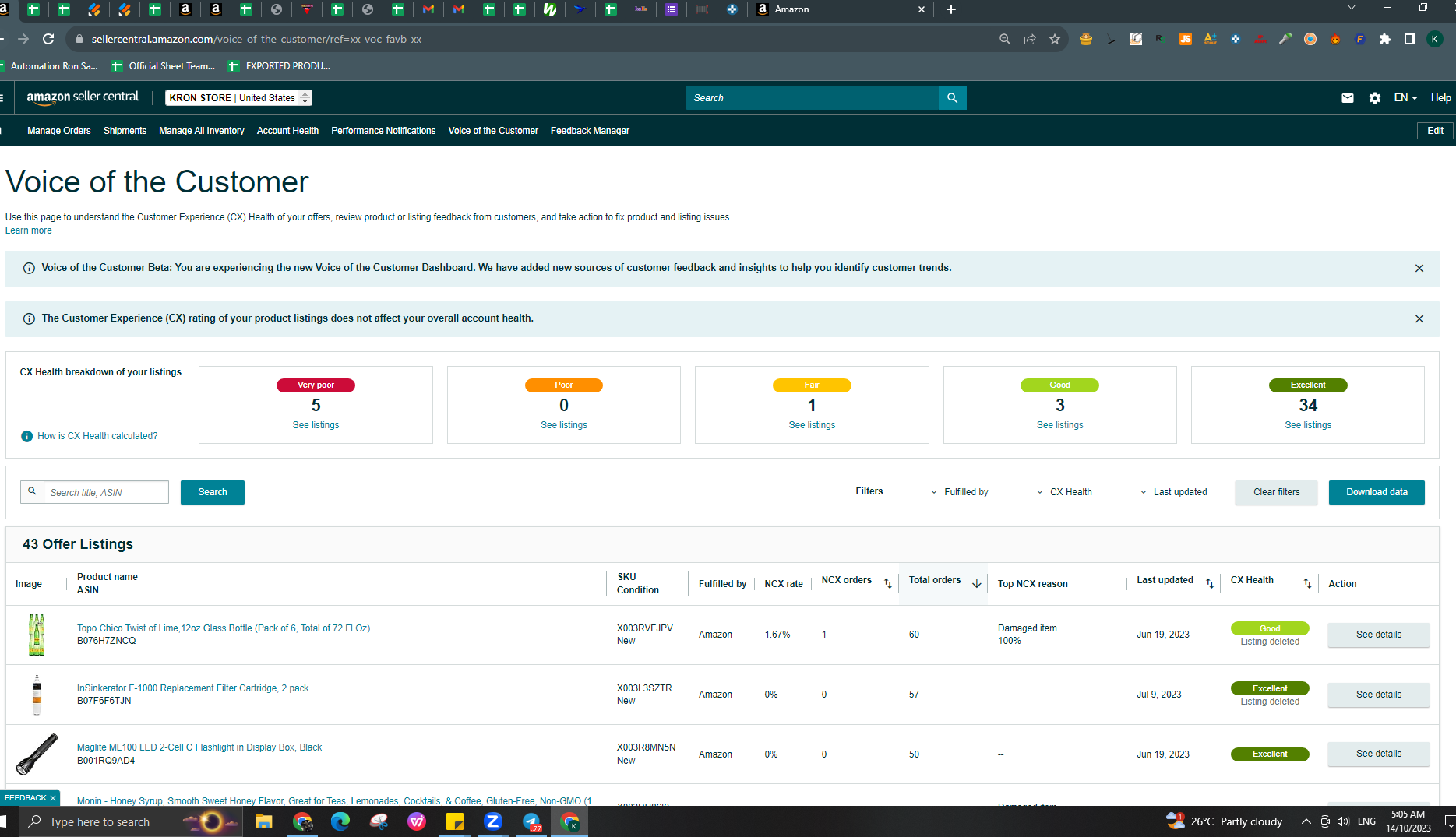Open the Help link

coord(1440,98)
